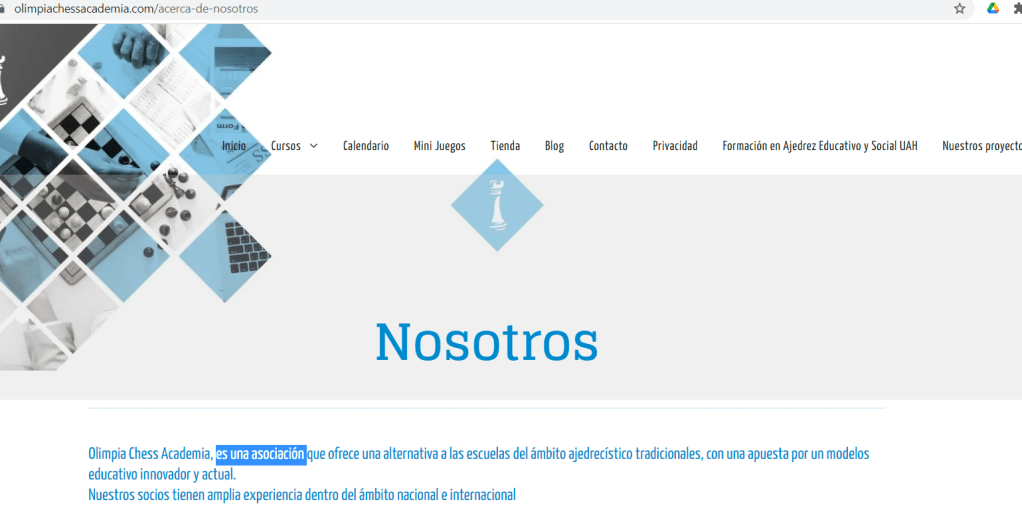Click the highlighted text "es una asociación"
The image size is (1022, 514).
(260, 455)
